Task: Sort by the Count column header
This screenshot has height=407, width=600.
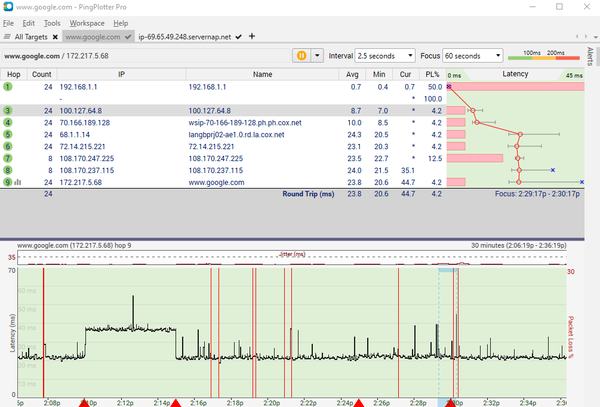Action: point(42,74)
